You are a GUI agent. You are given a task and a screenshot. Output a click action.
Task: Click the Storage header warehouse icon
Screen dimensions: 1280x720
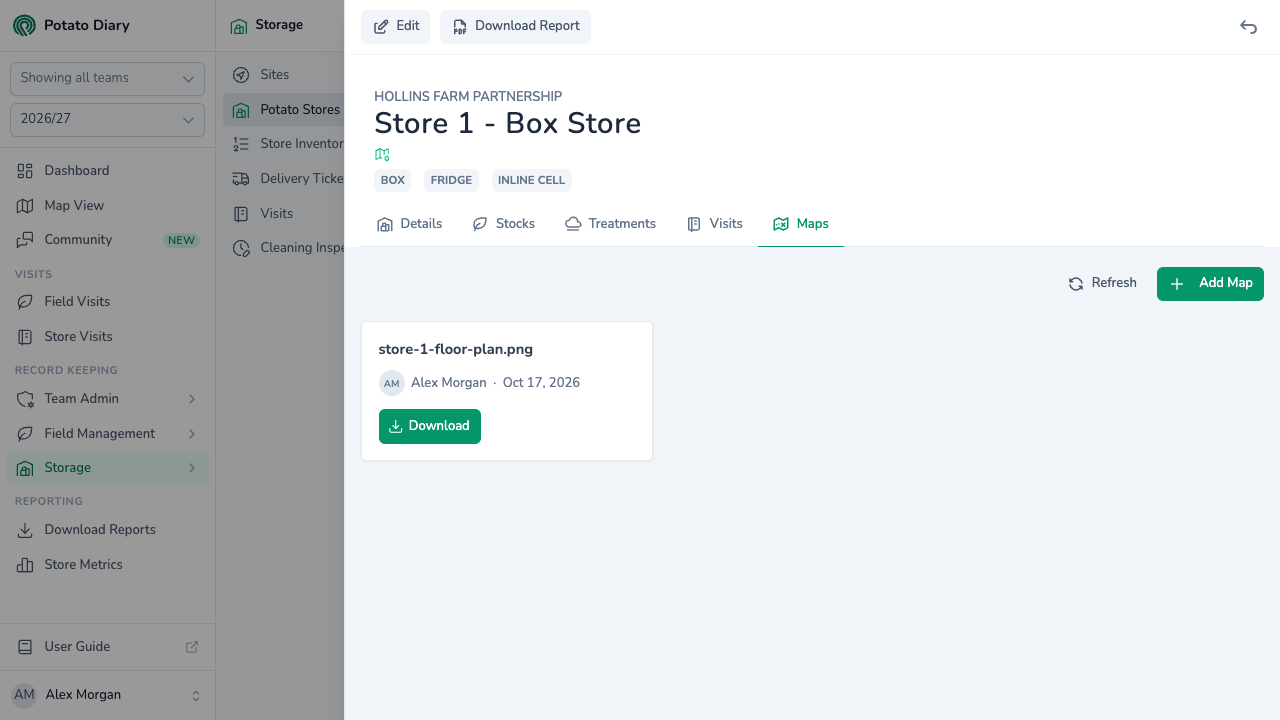pos(239,26)
